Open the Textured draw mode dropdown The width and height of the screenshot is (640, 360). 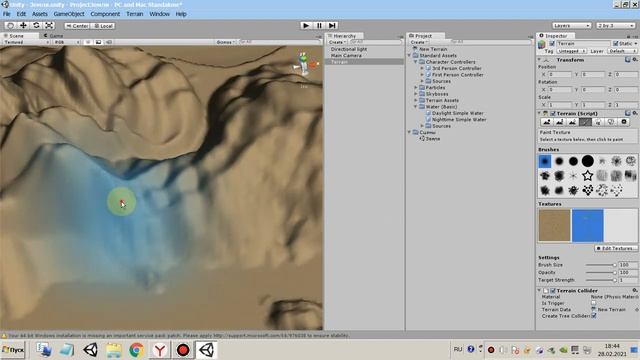26,42
